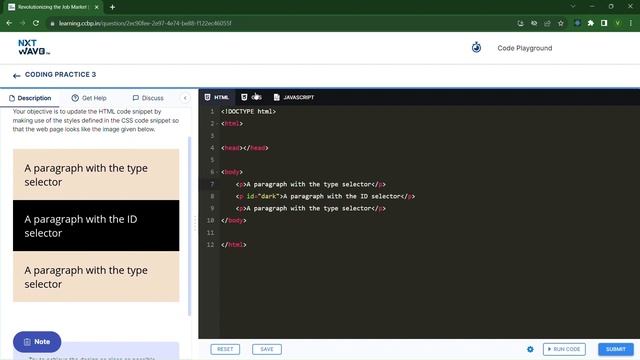Click the DOCTYPE html line

(x=248, y=111)
